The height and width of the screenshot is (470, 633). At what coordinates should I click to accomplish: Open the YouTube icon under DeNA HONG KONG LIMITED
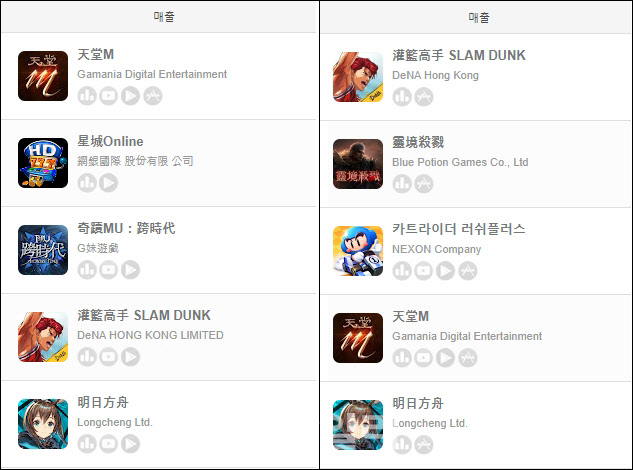pos(109,357)
